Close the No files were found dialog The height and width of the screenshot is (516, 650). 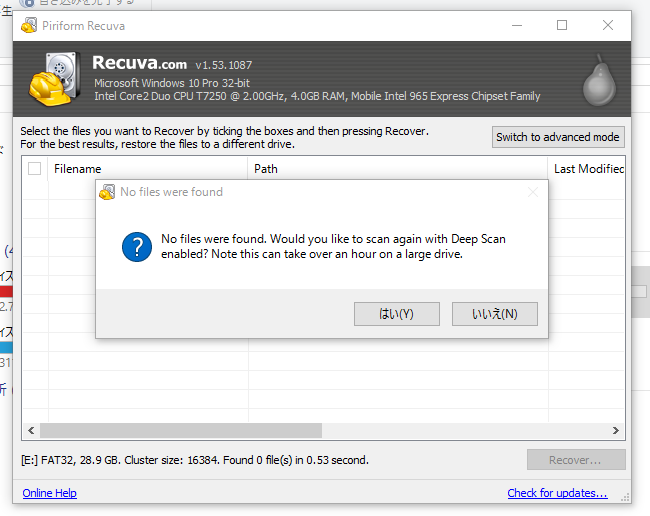tap(533, 192)
